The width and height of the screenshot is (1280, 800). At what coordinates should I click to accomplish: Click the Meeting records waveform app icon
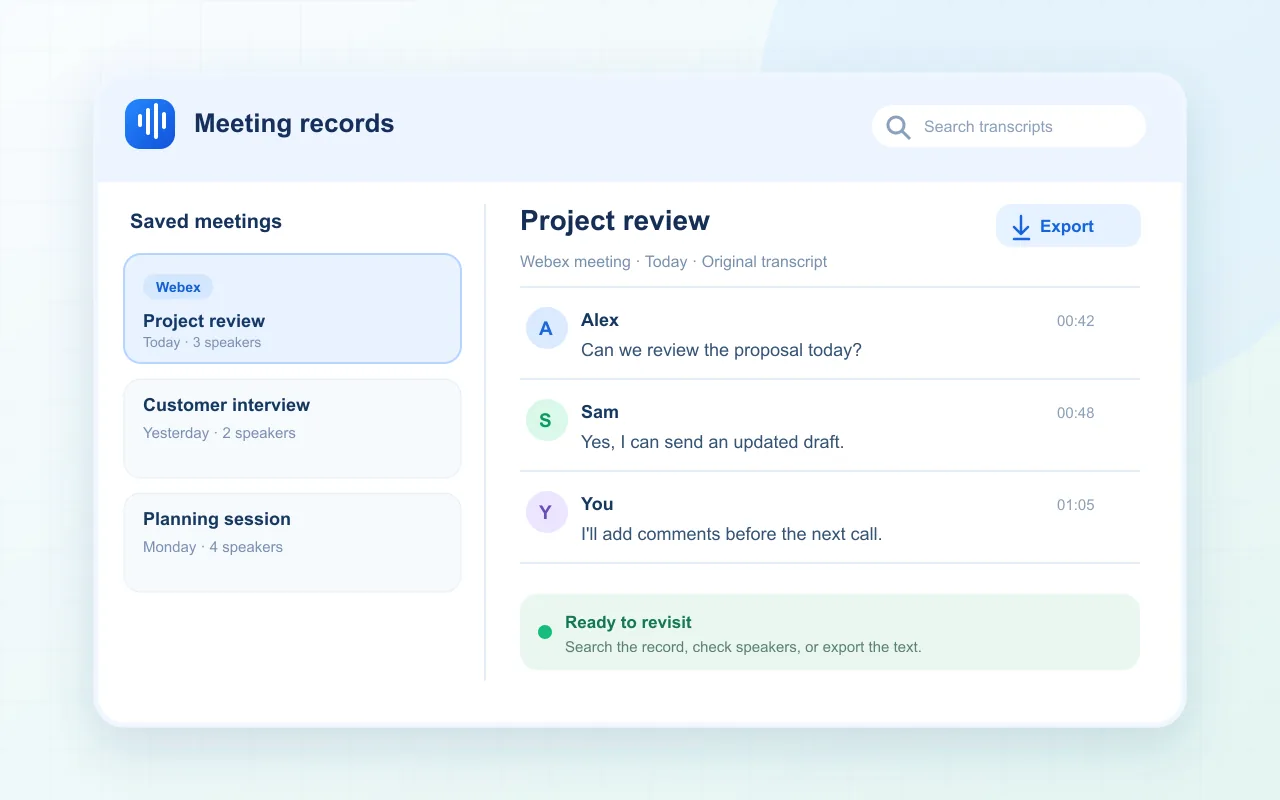[x=150, y=124]
